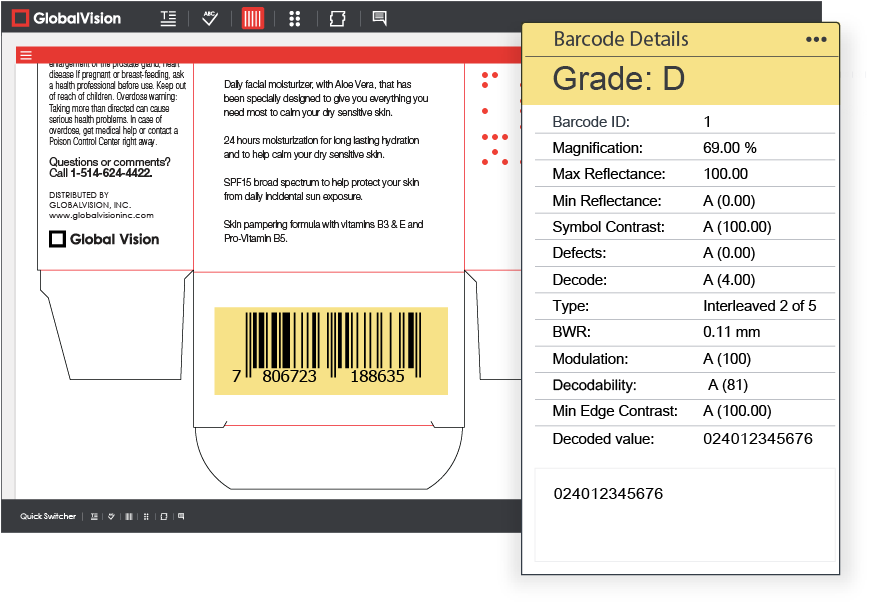Open the artwork inspection icon in top toolbar

pyautogui.click(x=337, y=18)
